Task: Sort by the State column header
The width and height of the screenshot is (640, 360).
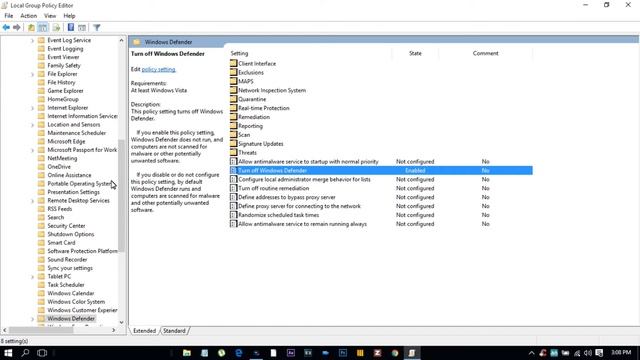Action: tap(415, 53)
